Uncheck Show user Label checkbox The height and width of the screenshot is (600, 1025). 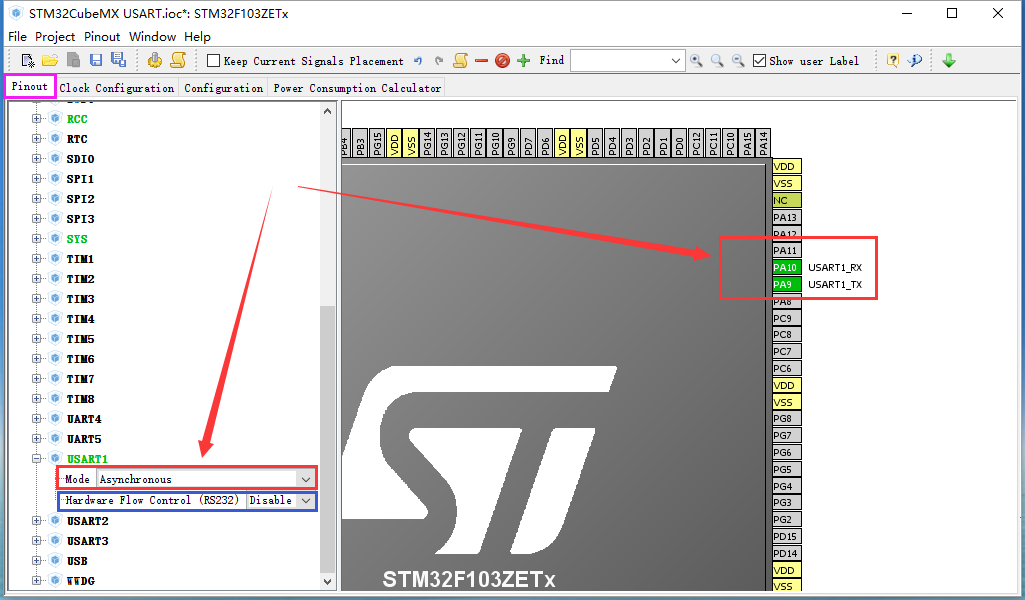[759, 61]
